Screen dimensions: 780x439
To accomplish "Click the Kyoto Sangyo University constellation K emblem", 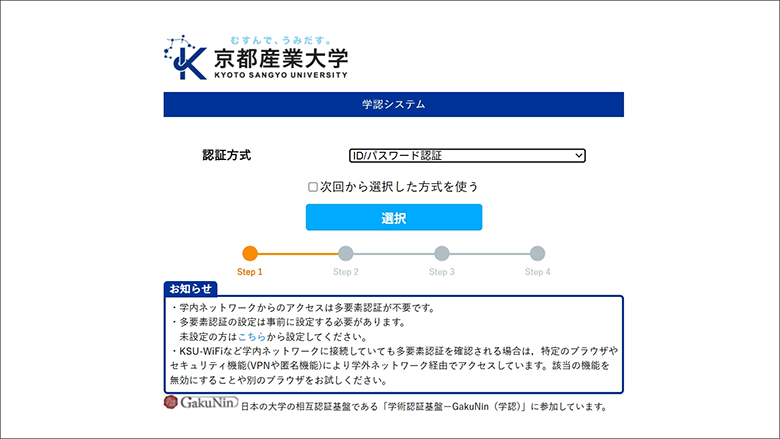I will 186,59.
